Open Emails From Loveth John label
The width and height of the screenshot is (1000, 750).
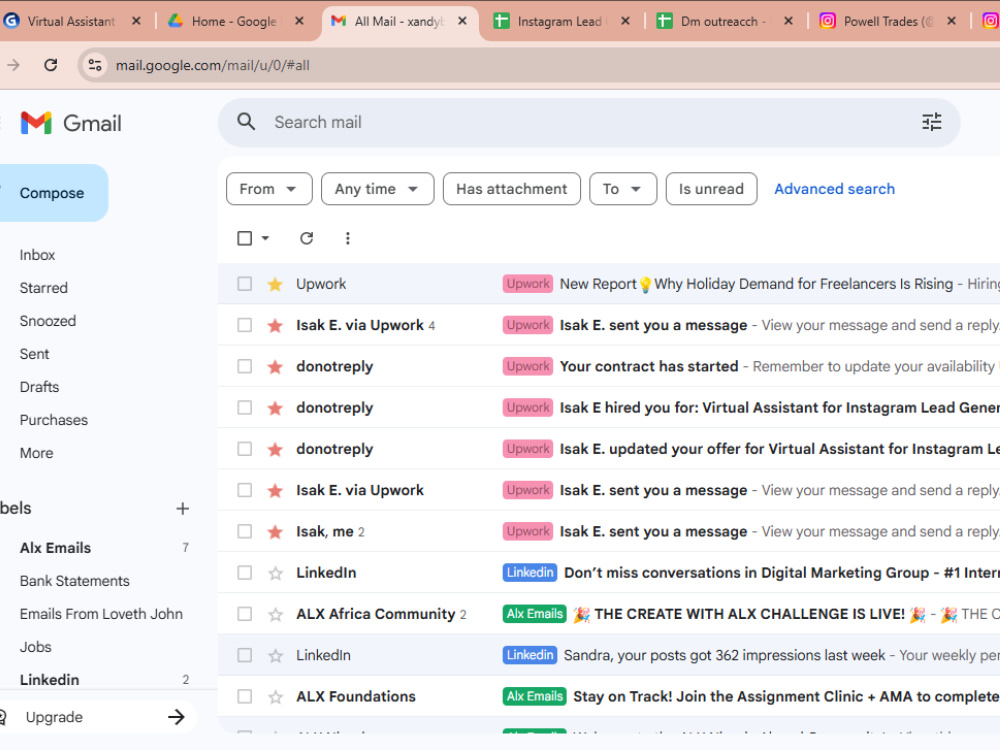pyautogui.click(x=101, y=614)
